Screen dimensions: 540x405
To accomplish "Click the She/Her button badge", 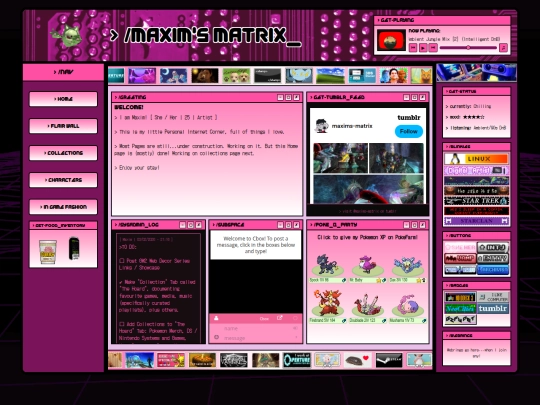I will coord(460,247).
